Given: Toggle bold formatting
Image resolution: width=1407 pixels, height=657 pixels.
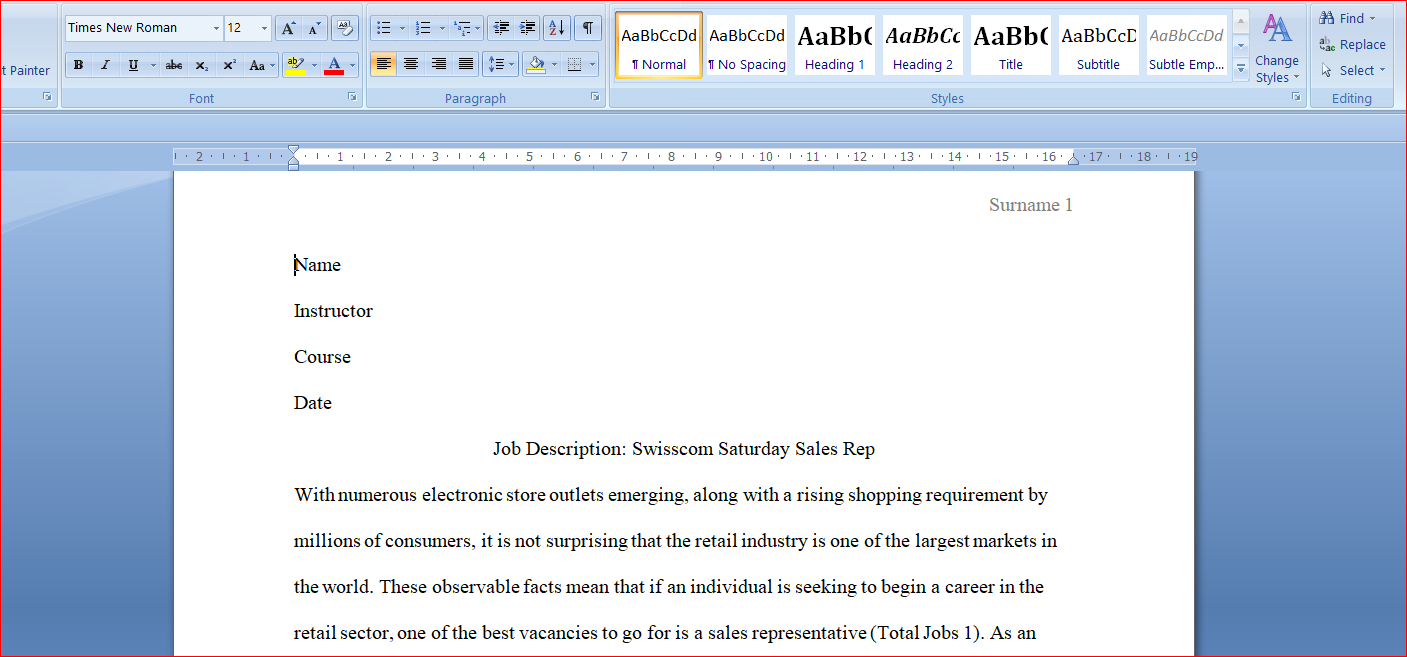Looking at the screenshot, I should click(78, 65).
